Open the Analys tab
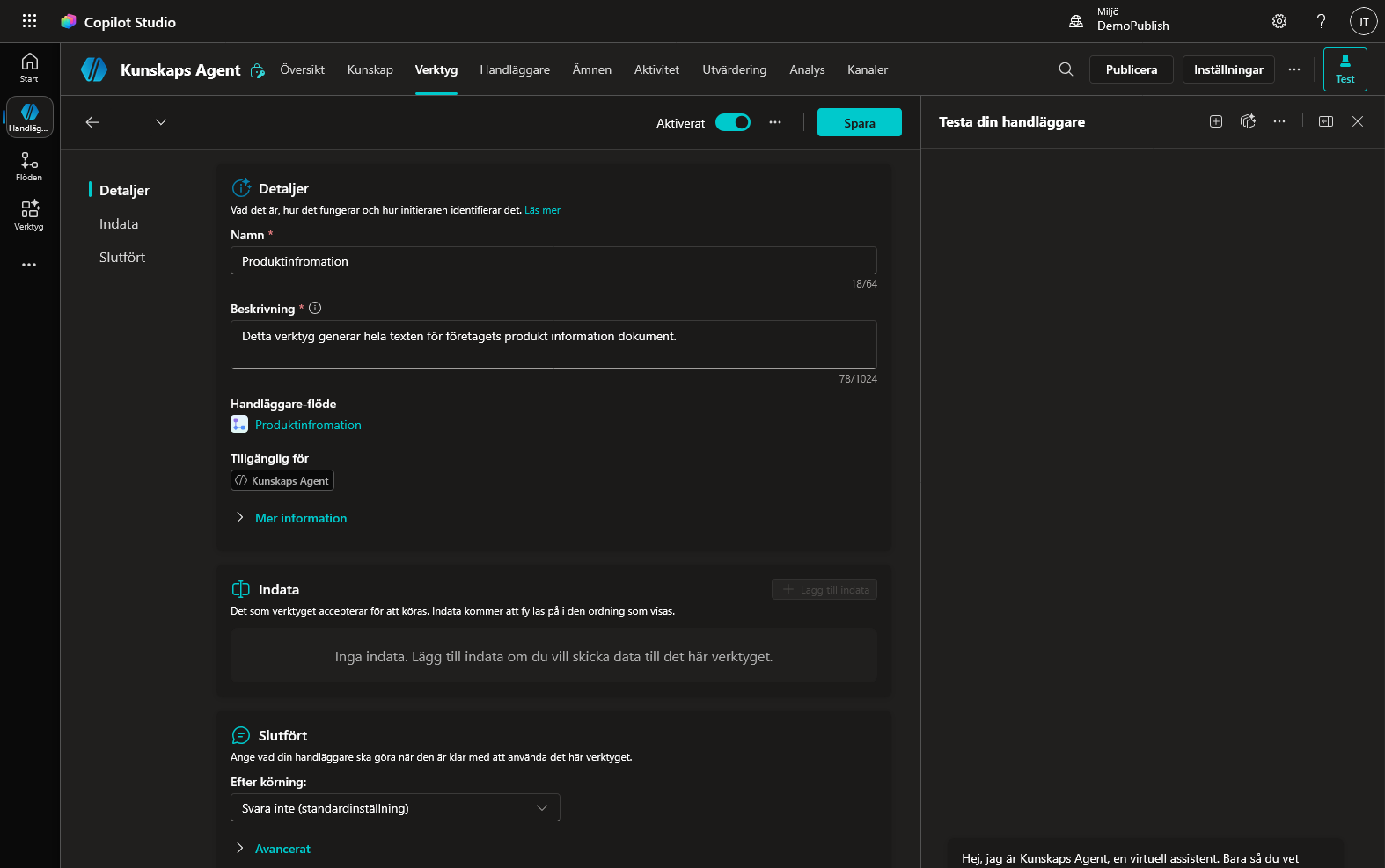Viewport: 1385px width, 868px height. click(807, 69)
